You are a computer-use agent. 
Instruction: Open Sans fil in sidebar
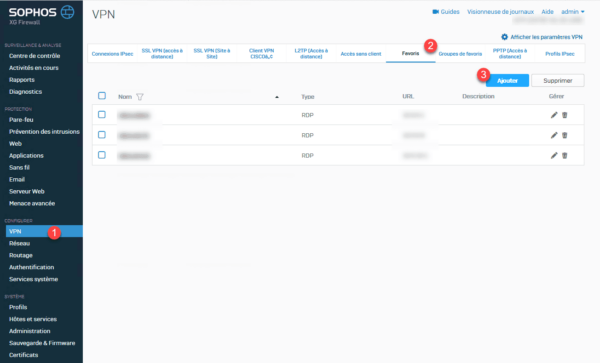click(19, 168)
